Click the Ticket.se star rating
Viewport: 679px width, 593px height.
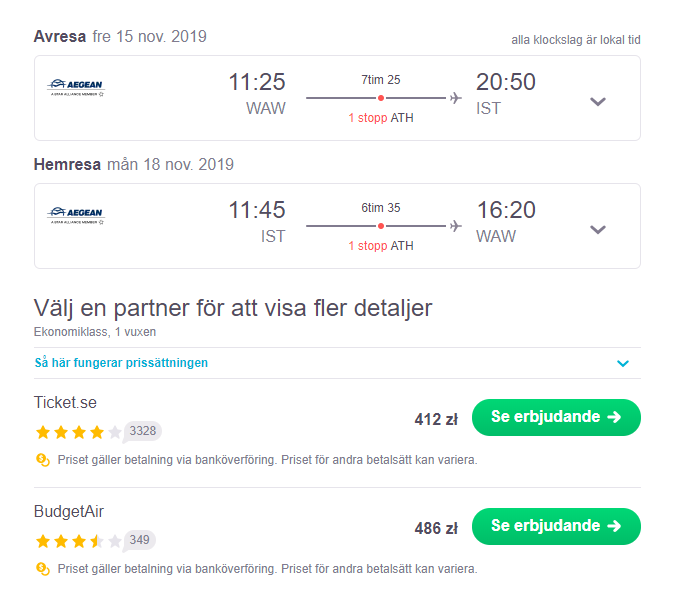click(x=78, y=432)
